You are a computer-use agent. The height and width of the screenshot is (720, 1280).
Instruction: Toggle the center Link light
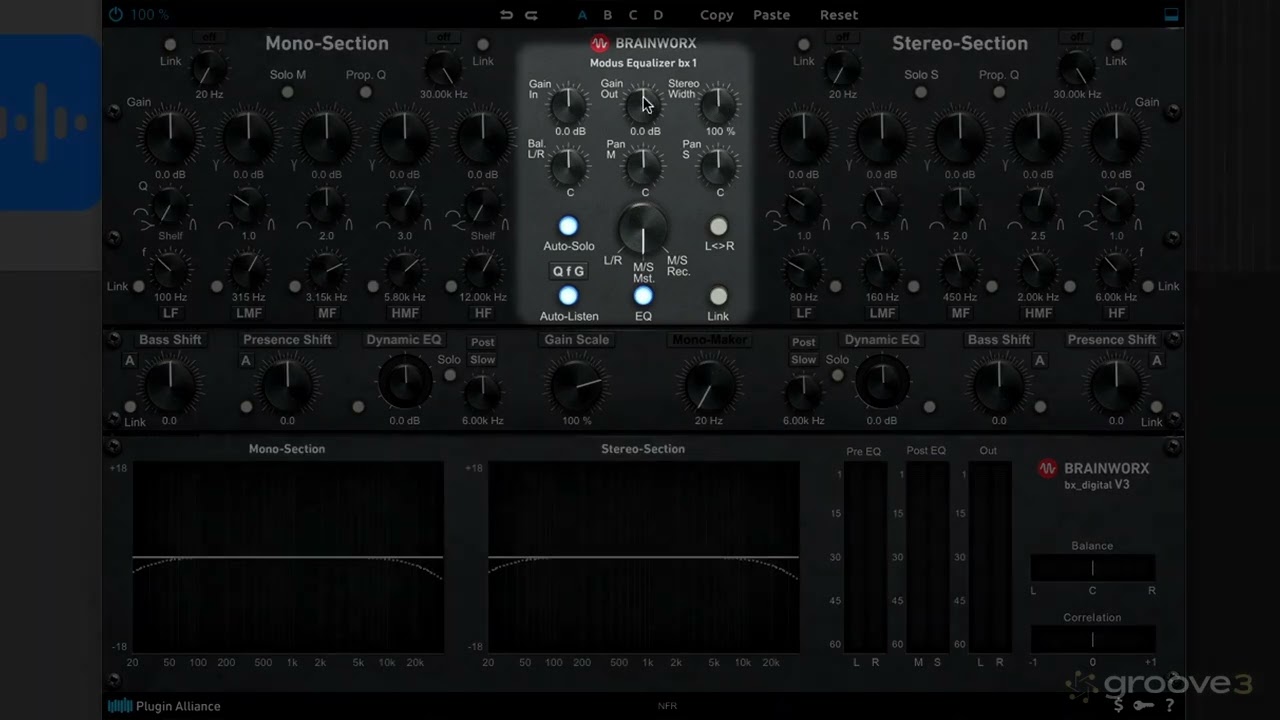tap(718, 296)
